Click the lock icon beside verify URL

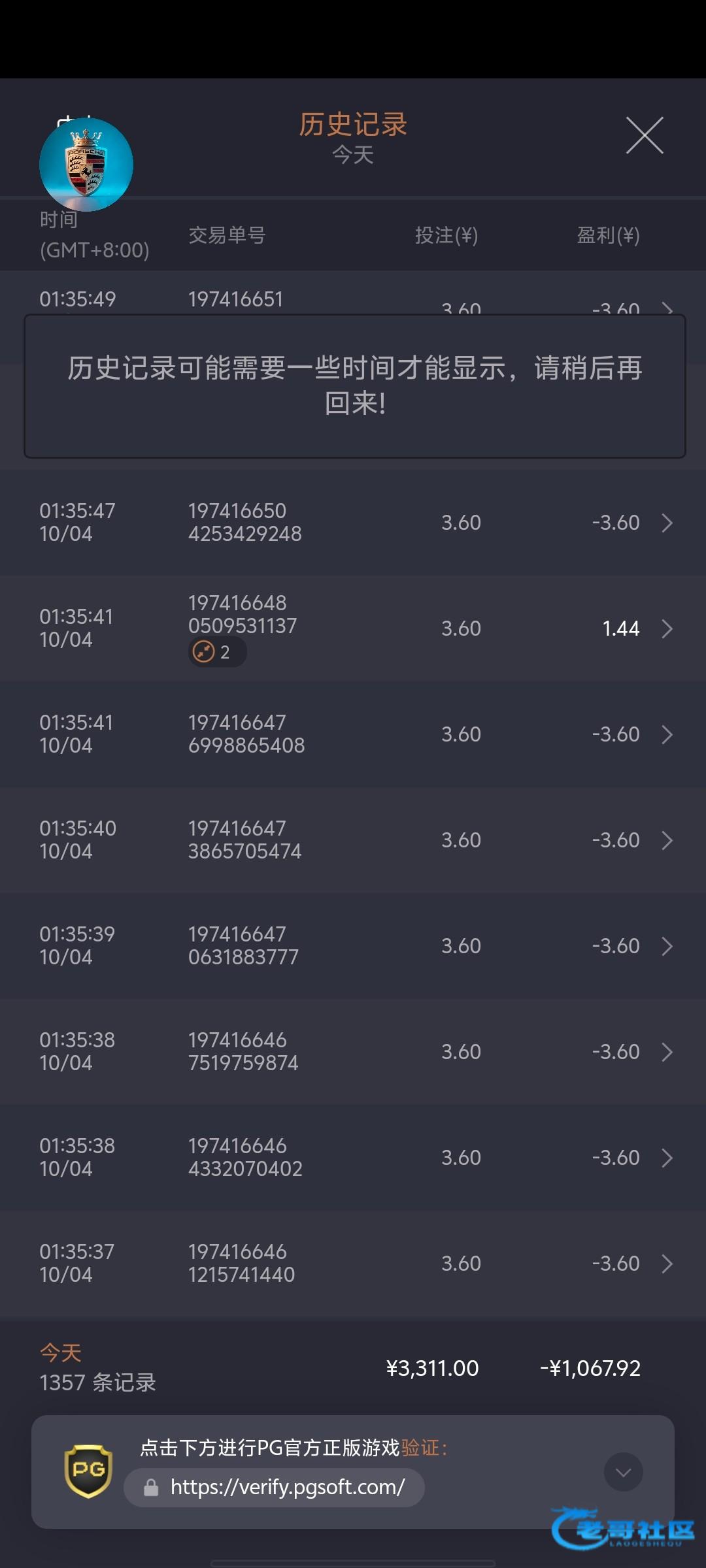pyautogui.click(x=151, y=1488)
